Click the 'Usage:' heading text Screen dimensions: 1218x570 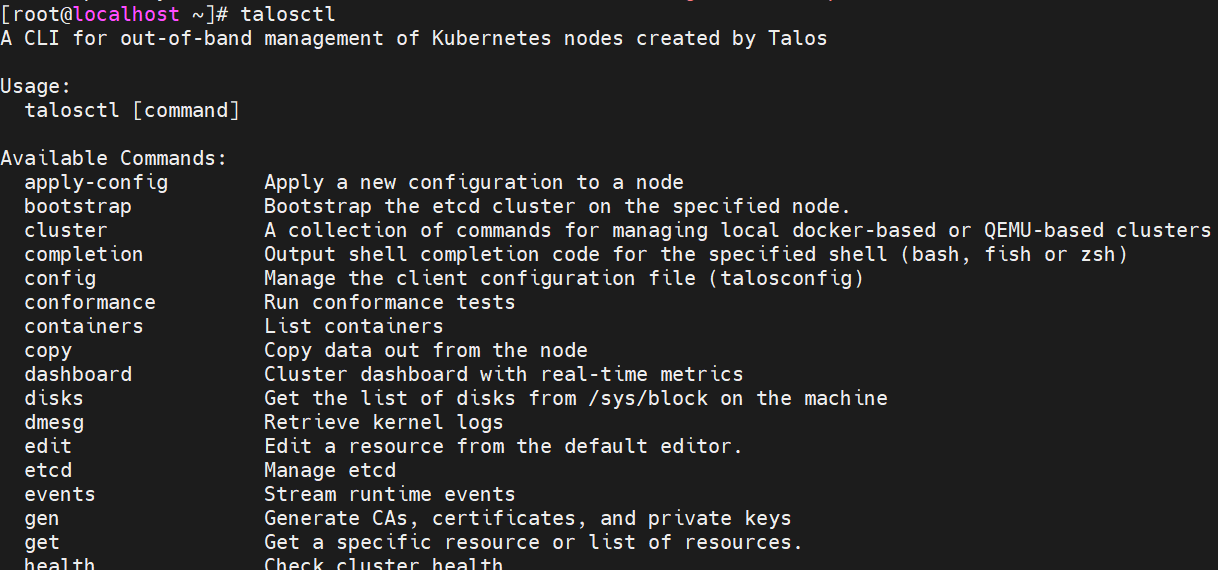(36, 87)
